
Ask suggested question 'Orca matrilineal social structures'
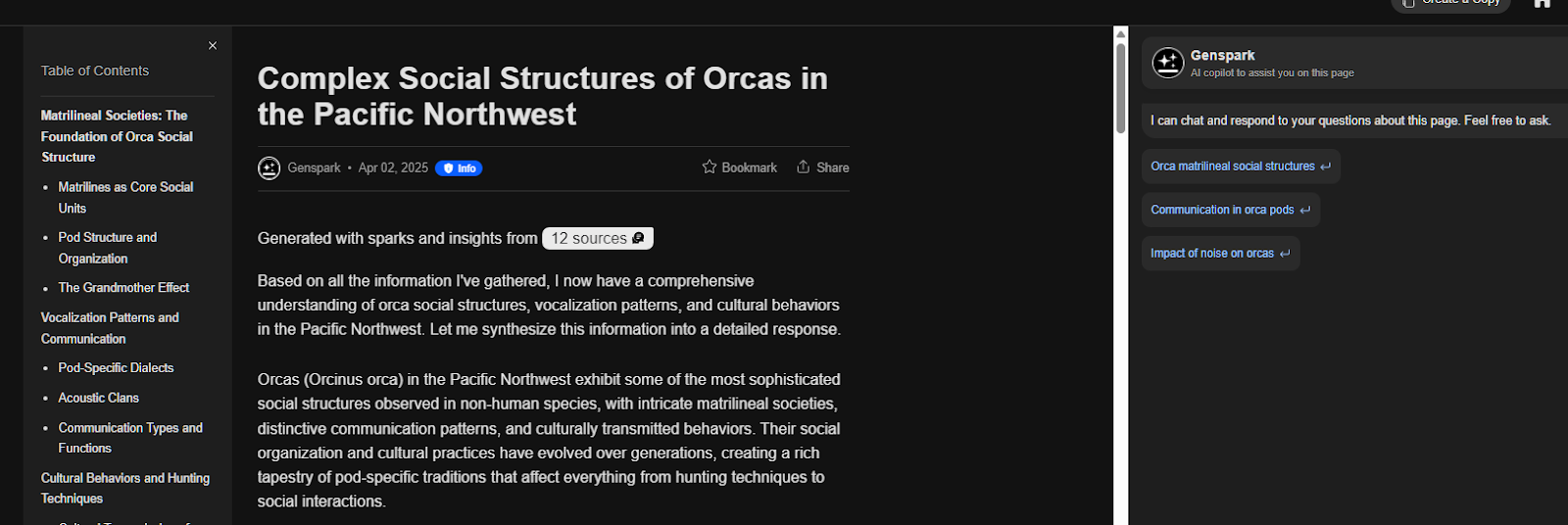click(x=1240, y=167)
